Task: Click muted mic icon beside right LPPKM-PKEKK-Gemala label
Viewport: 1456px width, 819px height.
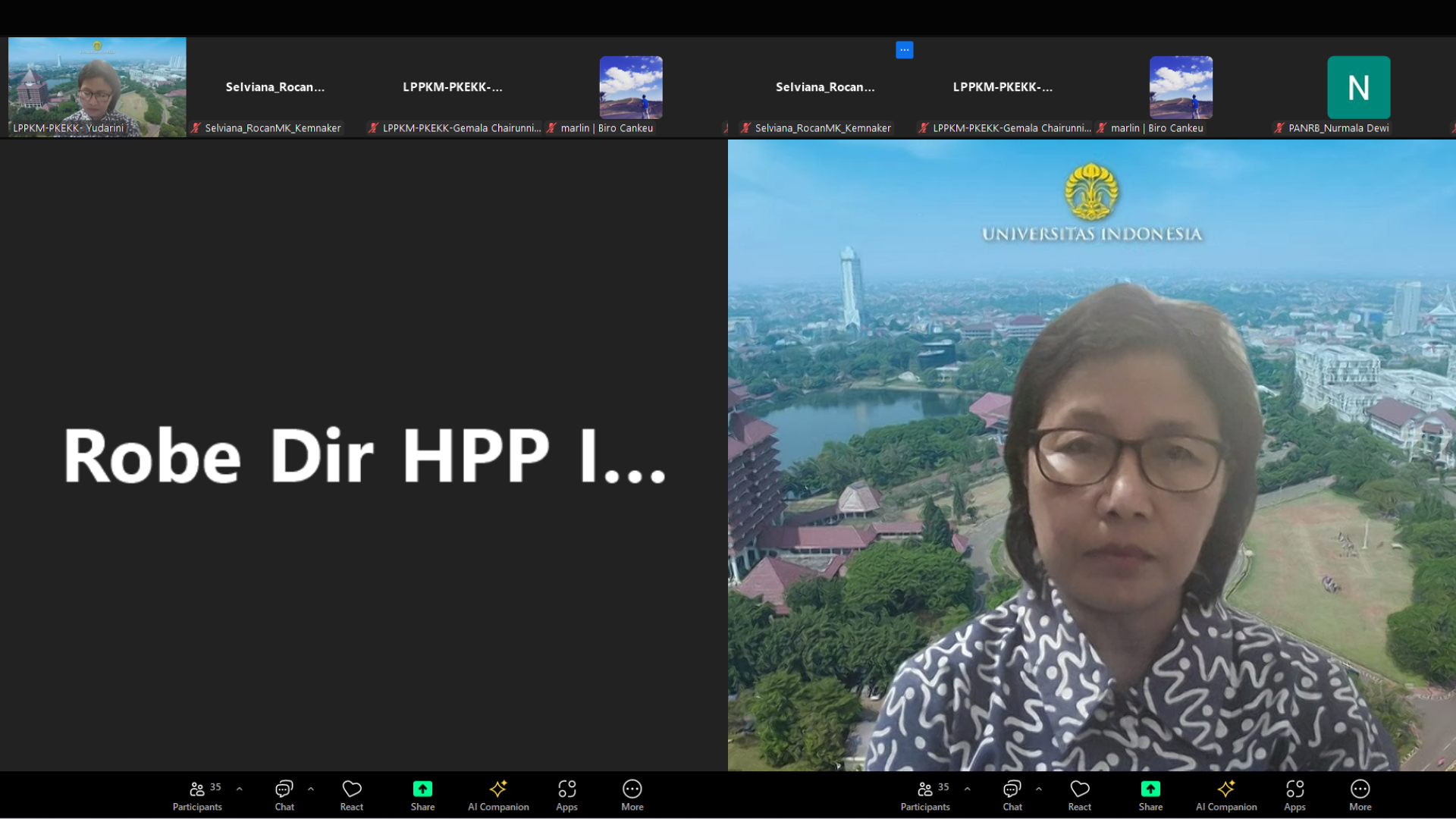Action: [923, 128]
